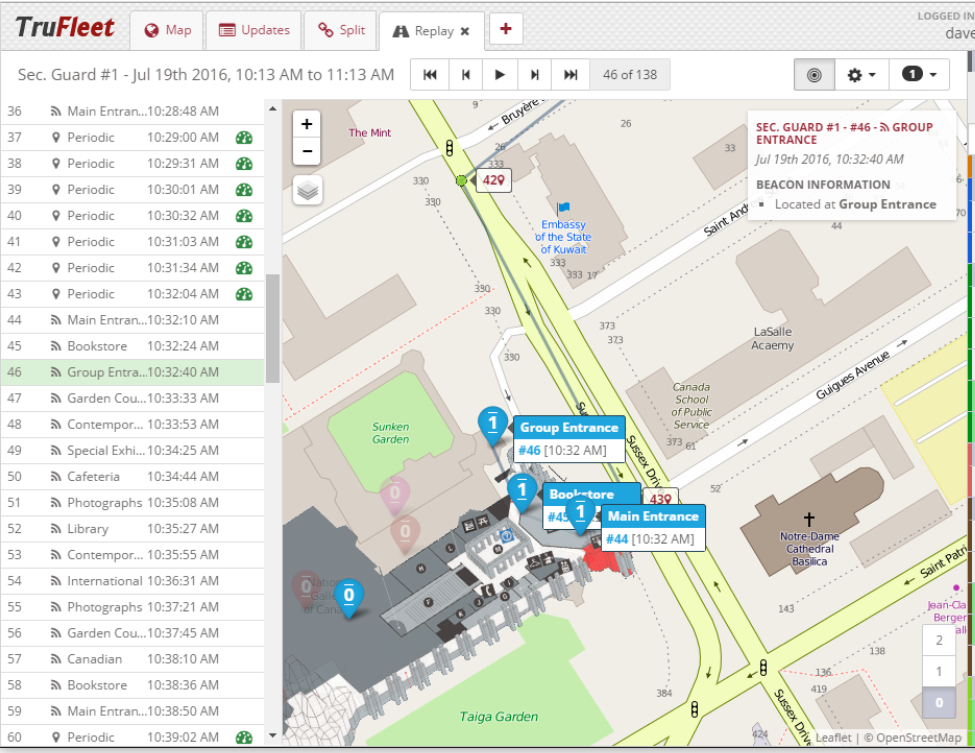The height and width of the screenshot is (753, 975).
Task: Select floor level 1
Action: (939, 672)
